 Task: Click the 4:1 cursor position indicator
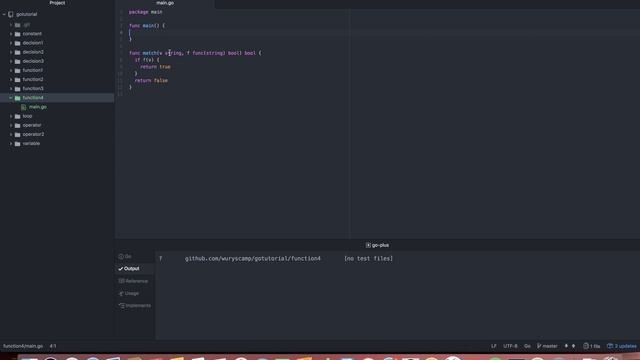tap(53, 346)
